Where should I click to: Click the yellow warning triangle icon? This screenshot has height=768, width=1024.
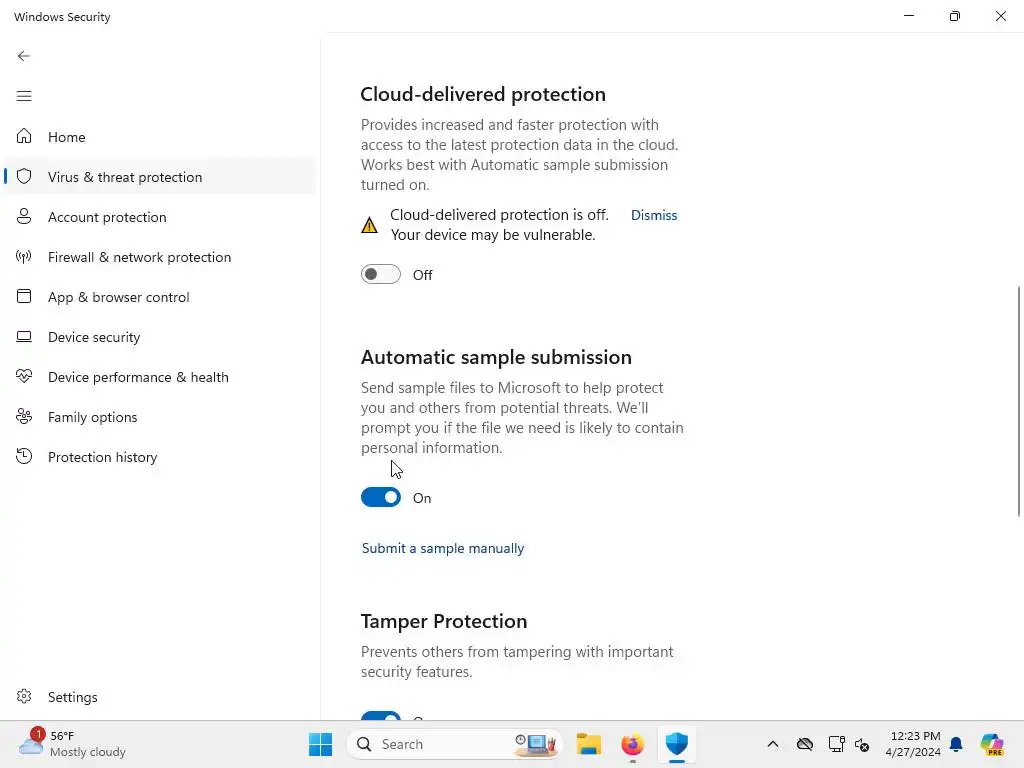pyautogui.click(x=369, y=225)
